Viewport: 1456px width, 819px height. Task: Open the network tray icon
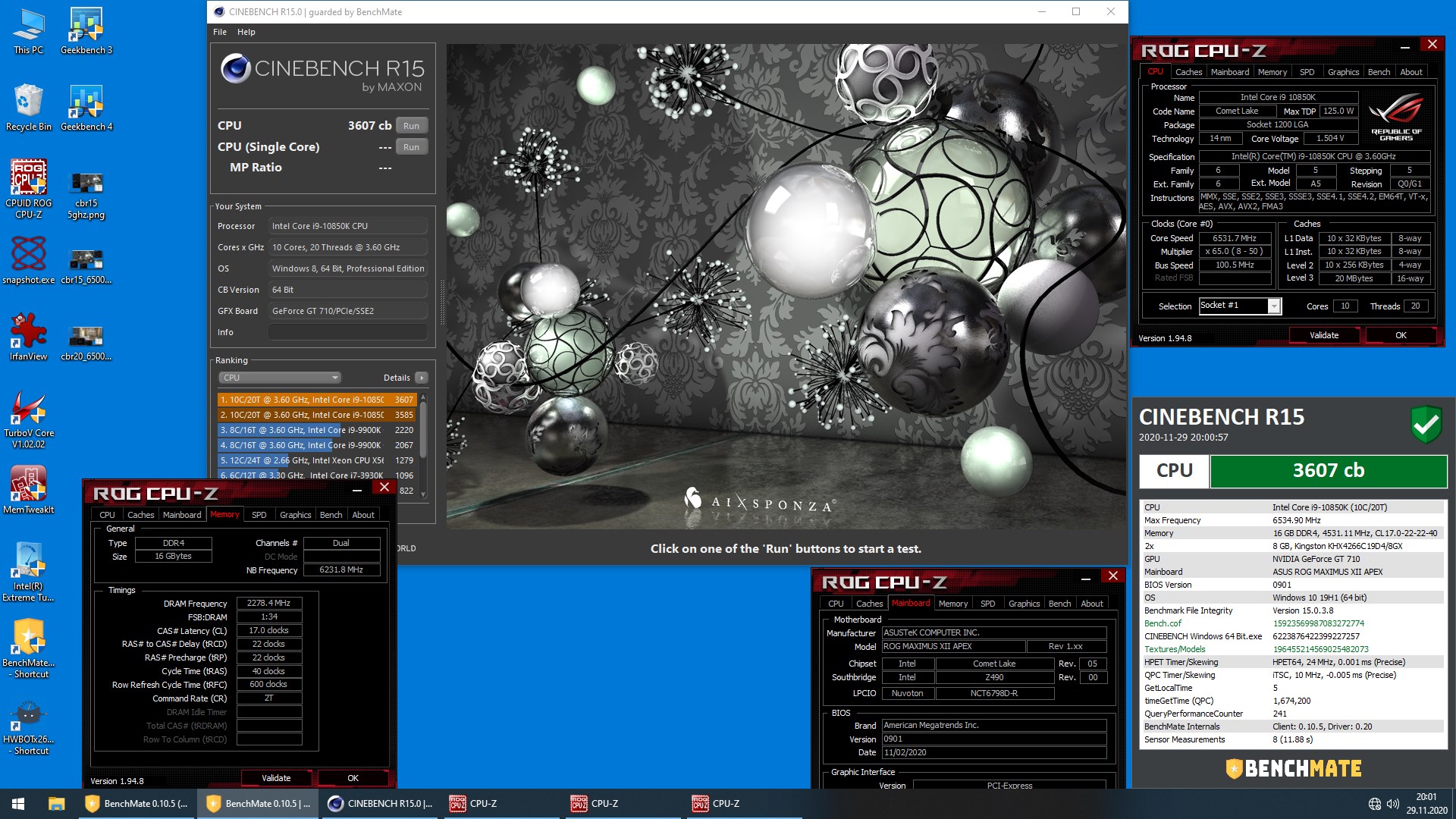coord(1374,804)
